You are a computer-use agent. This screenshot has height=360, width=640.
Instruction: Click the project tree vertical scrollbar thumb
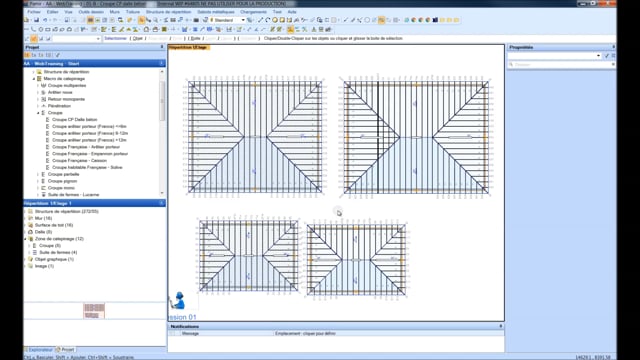click(162, 100)
